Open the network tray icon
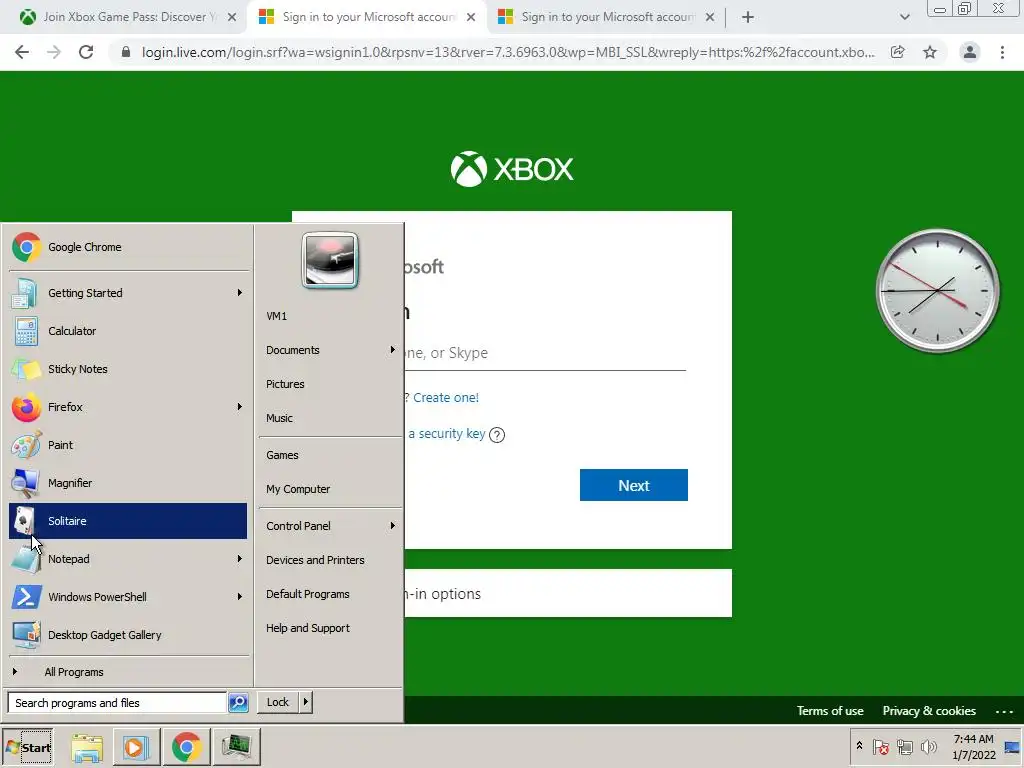 click(904, 746)
